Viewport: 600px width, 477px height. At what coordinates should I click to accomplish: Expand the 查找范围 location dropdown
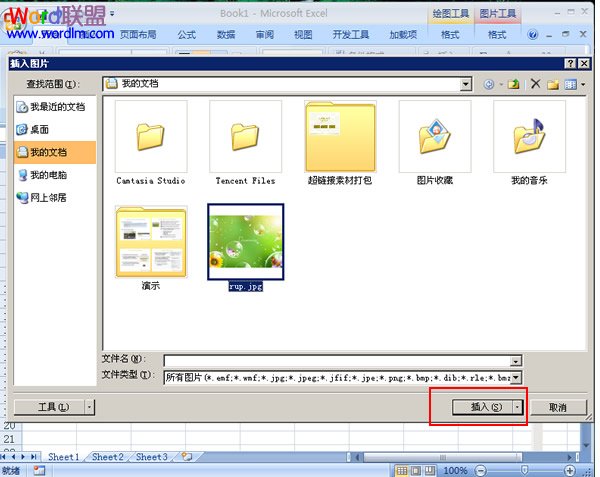pyautogui.click(x=465, y=84)
